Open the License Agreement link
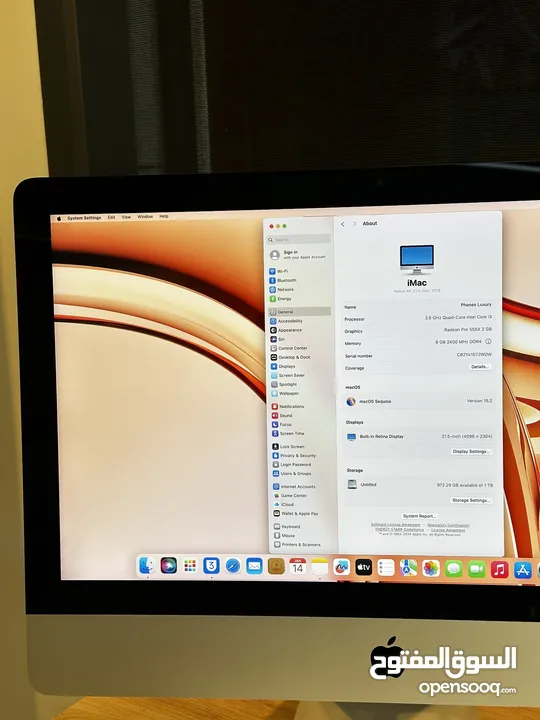540x720 pixels. pos(448,530)
